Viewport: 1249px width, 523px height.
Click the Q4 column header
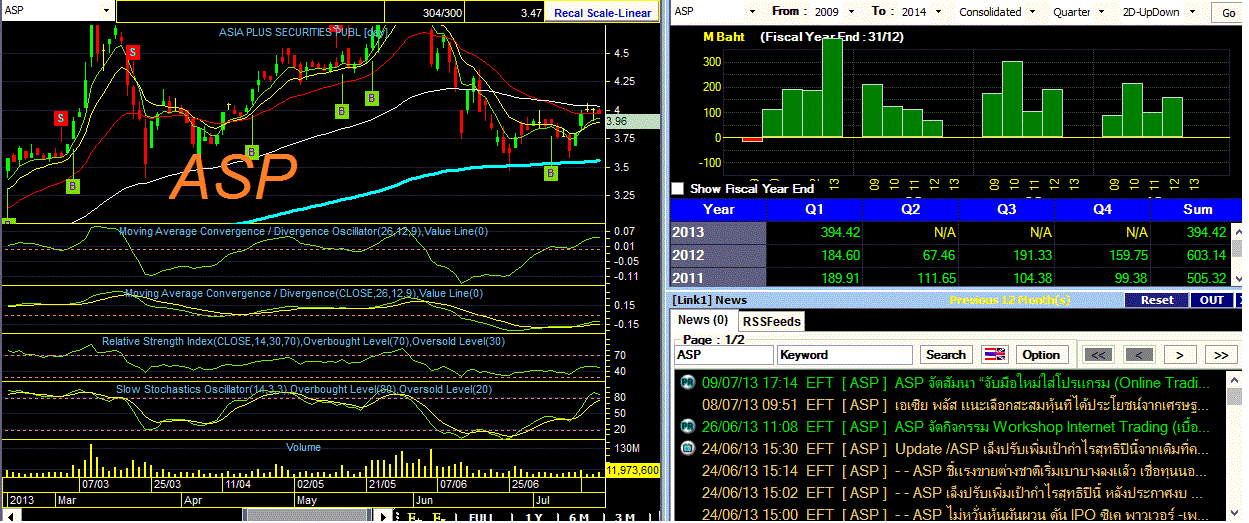[1102, 209]
